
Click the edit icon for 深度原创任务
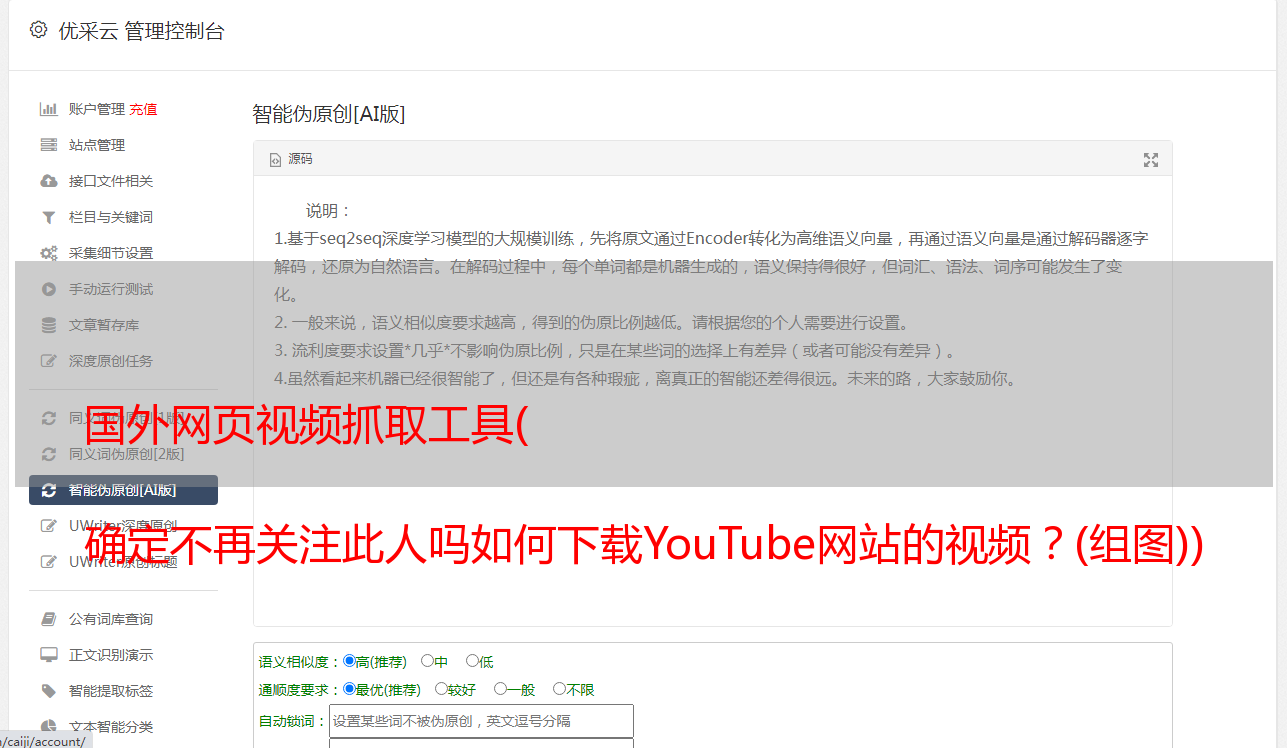[x=48, y=361]
